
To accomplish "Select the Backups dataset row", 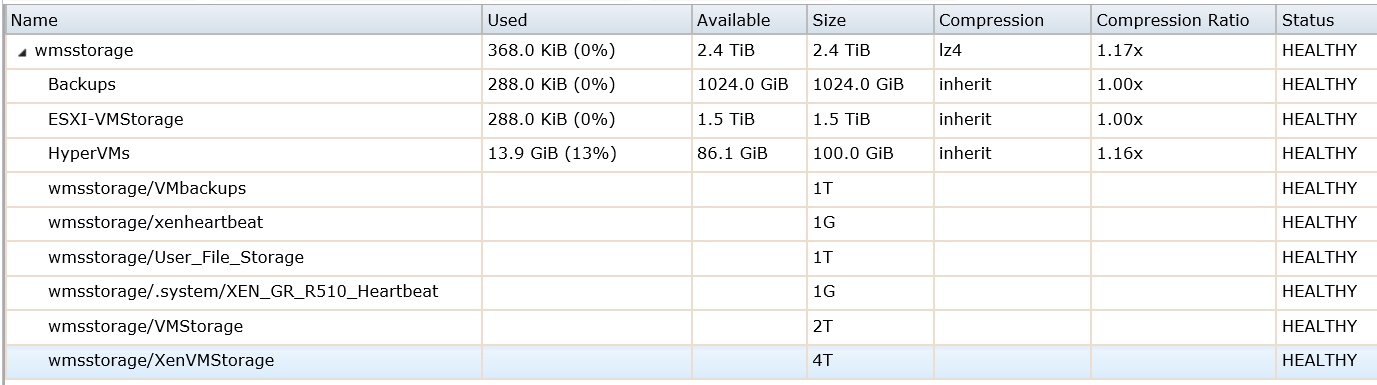I will click(x=690, y=85).
